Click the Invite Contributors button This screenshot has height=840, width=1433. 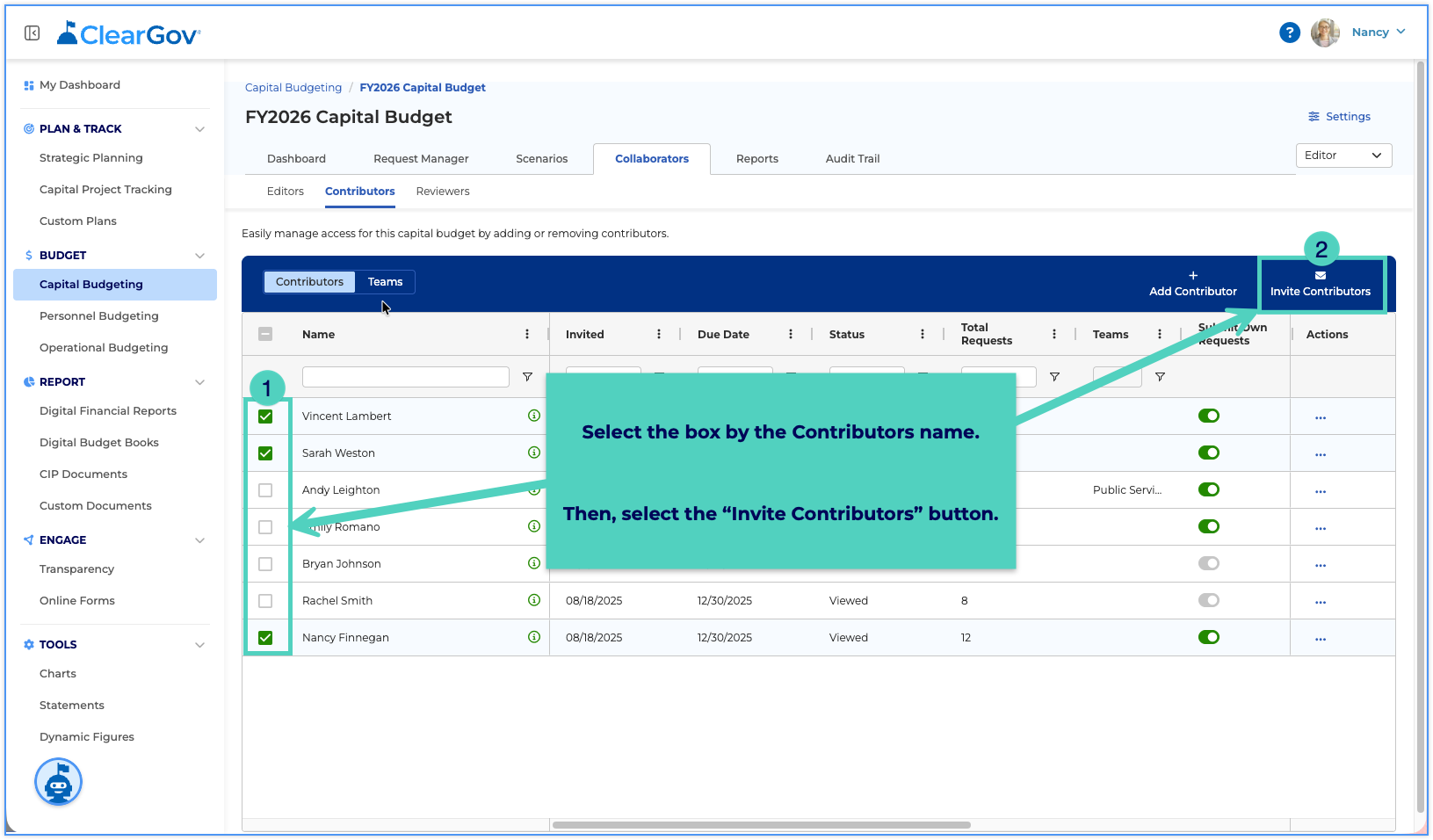click(1320, 284)
